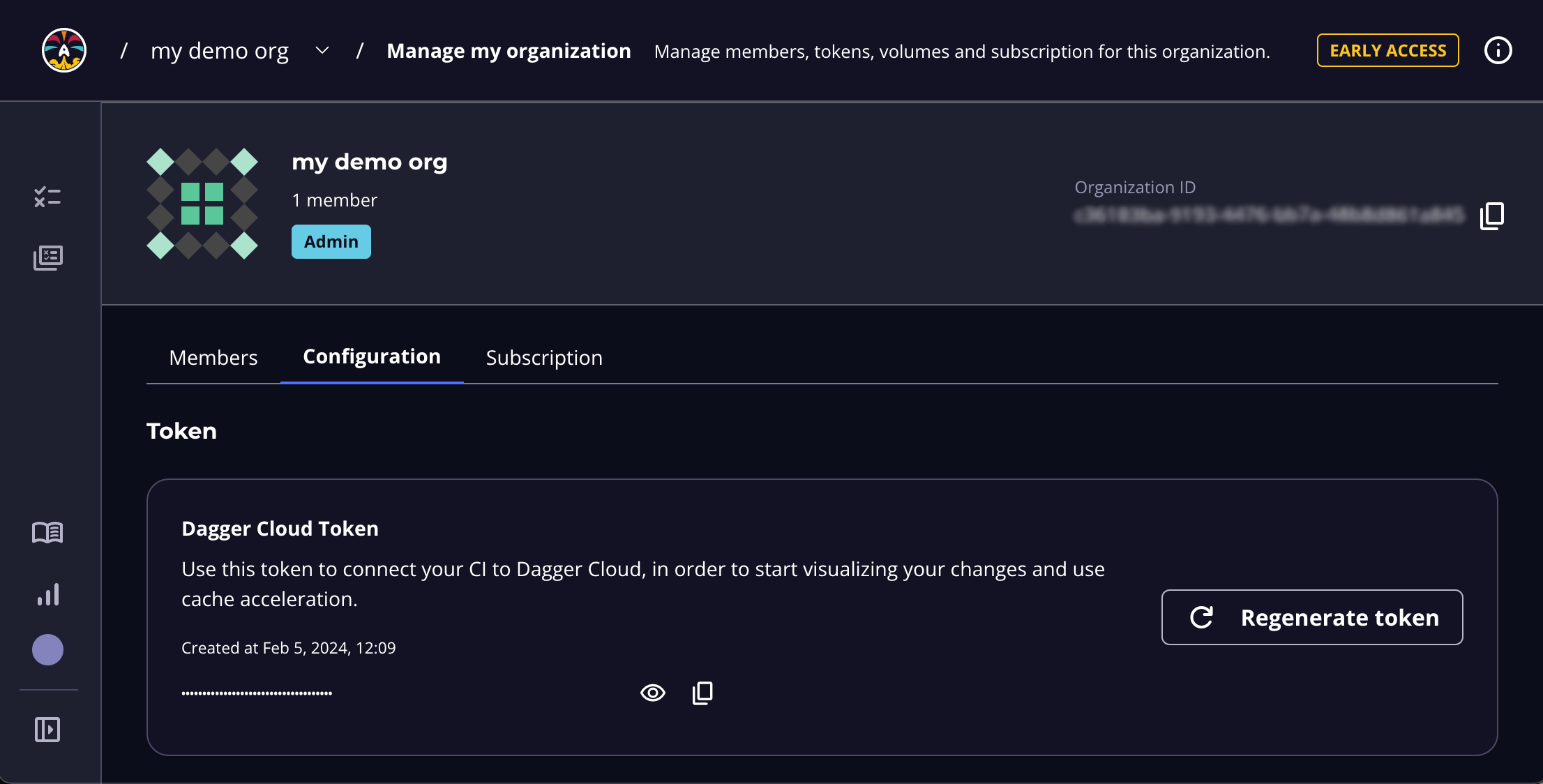Click the Admin badge on the organization

pos(331,241)
